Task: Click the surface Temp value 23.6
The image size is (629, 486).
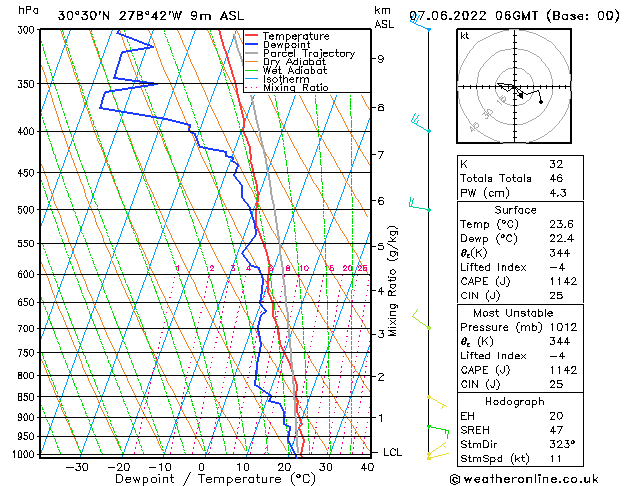Action: (x=561, y=224)
